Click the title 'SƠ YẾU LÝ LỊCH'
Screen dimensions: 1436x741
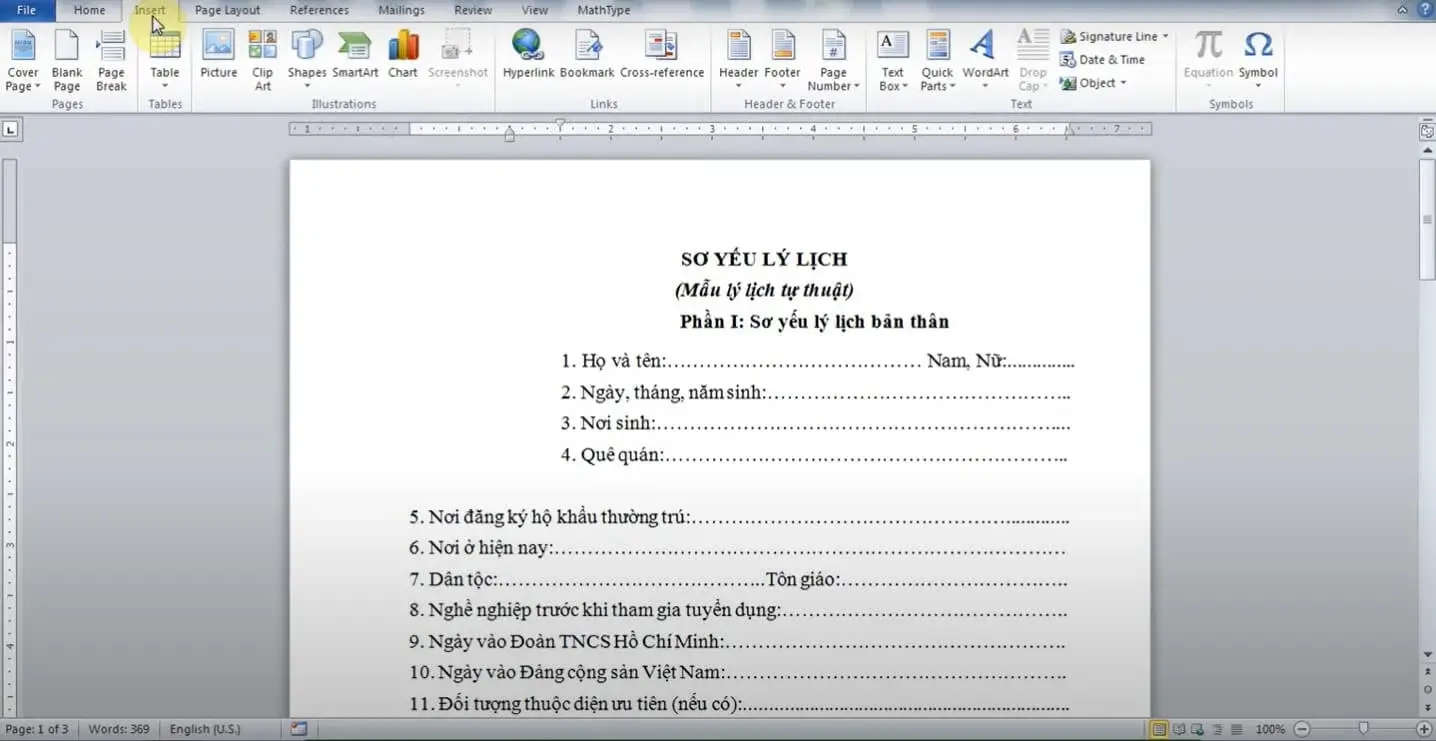tap(764, 259)
